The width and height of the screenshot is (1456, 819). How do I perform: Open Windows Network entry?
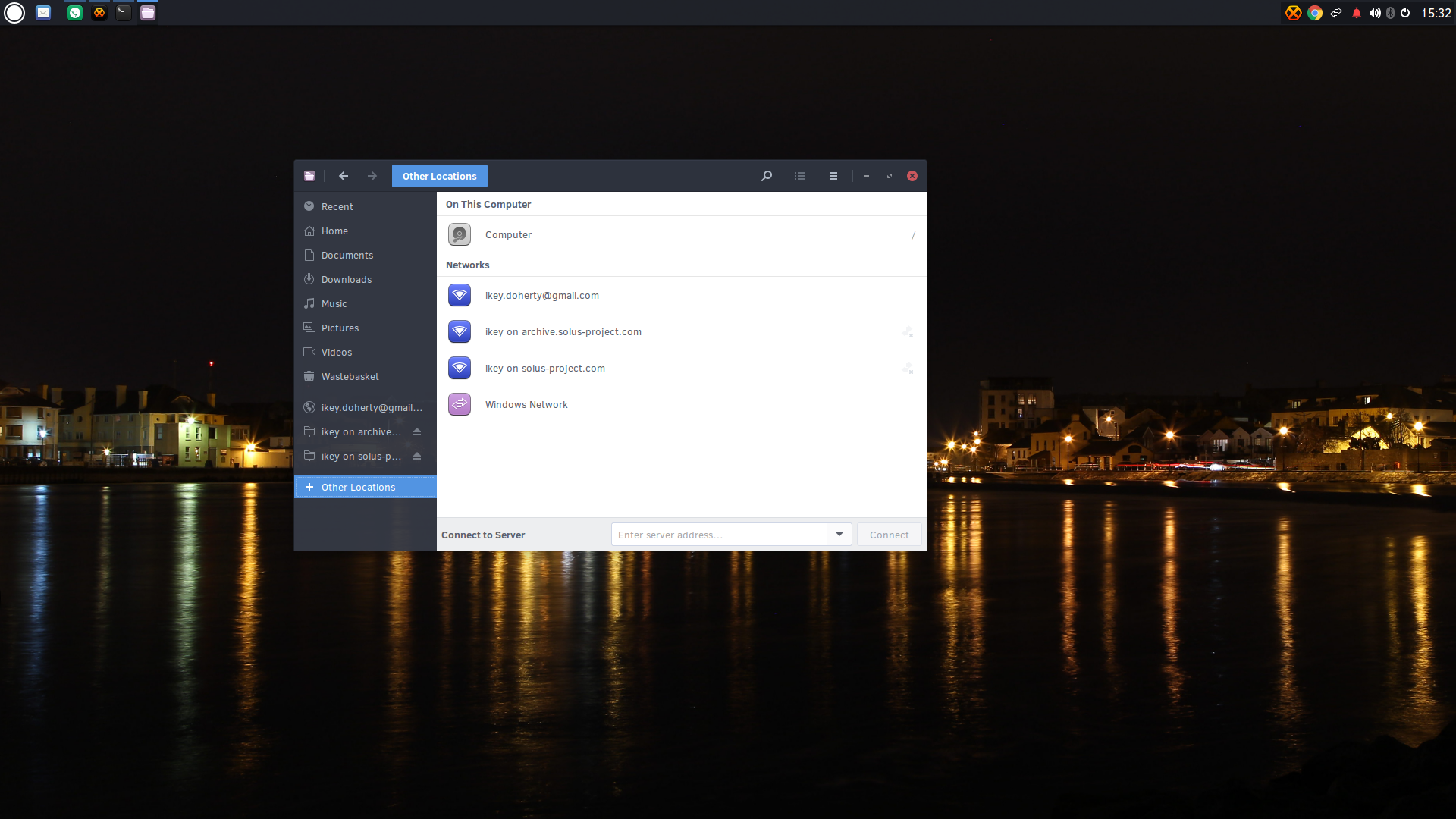pyautogui.click(x=681, y=404)
